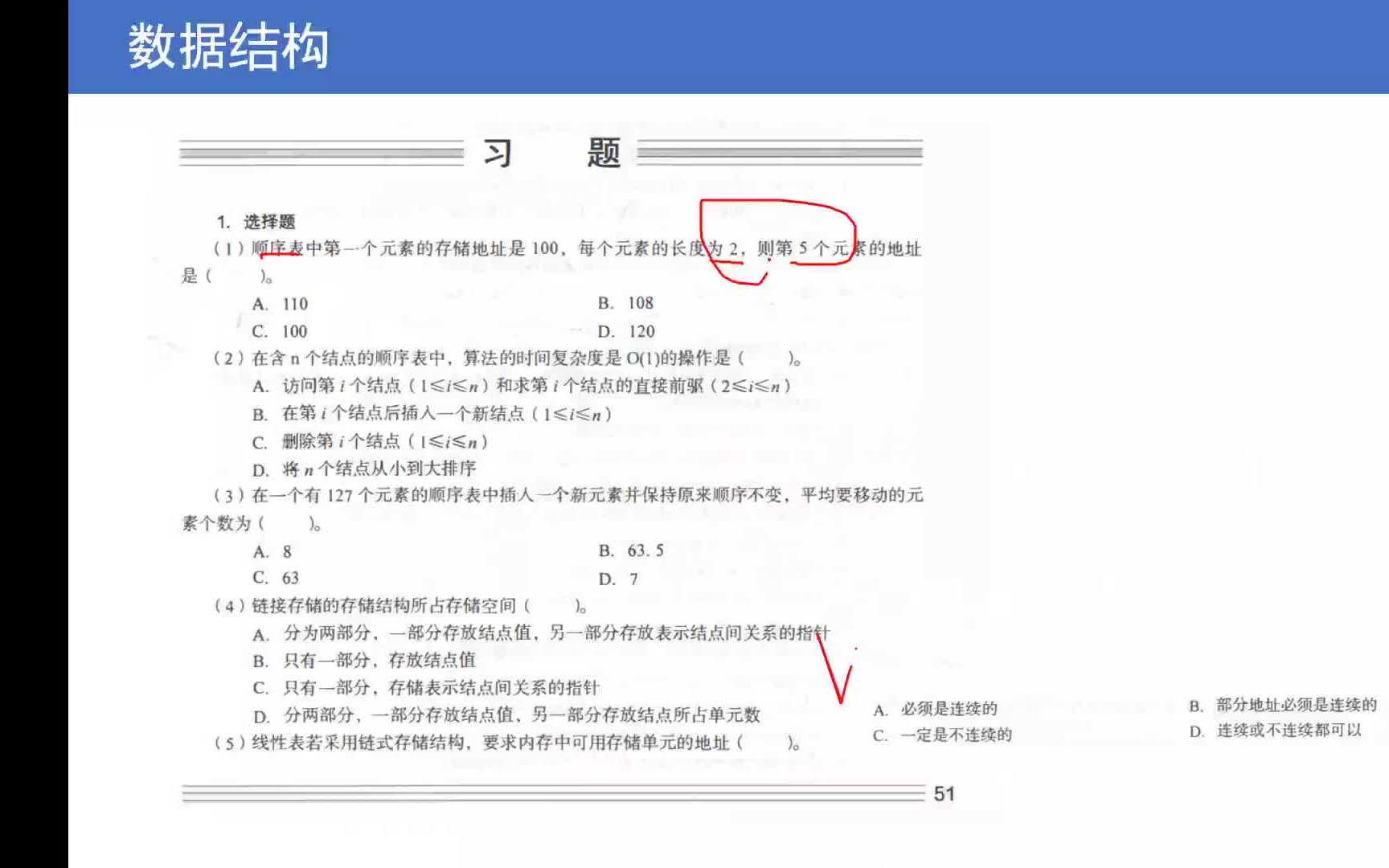Select option C 存储表示结点间关系的指针
Screen dimensions: 1389x868
[x=426, y=688]
